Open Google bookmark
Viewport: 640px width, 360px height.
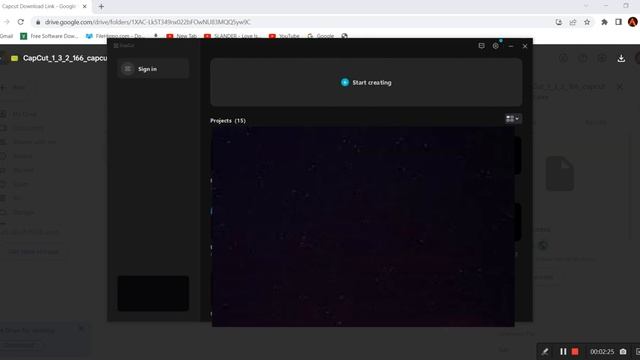(x=321, y=36)
